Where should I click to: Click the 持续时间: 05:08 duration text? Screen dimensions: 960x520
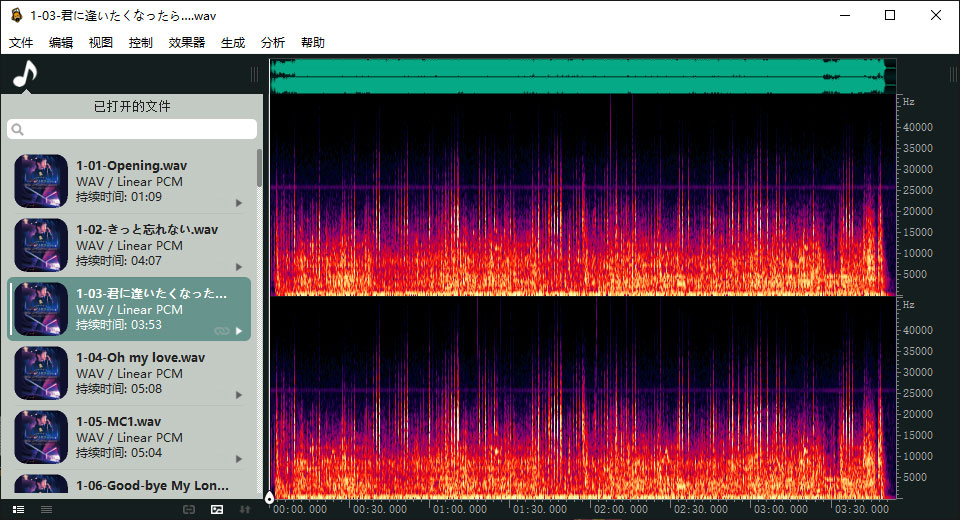point(119,389)
